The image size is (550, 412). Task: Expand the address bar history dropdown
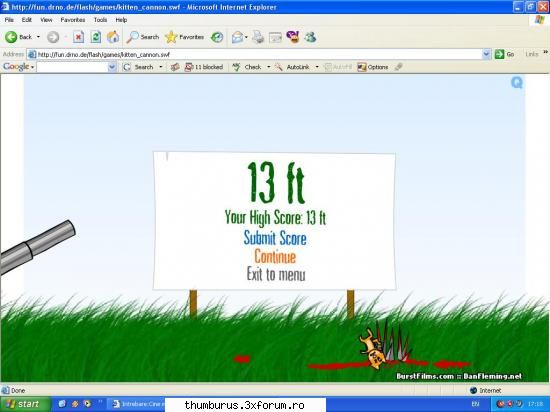[486, 54]
